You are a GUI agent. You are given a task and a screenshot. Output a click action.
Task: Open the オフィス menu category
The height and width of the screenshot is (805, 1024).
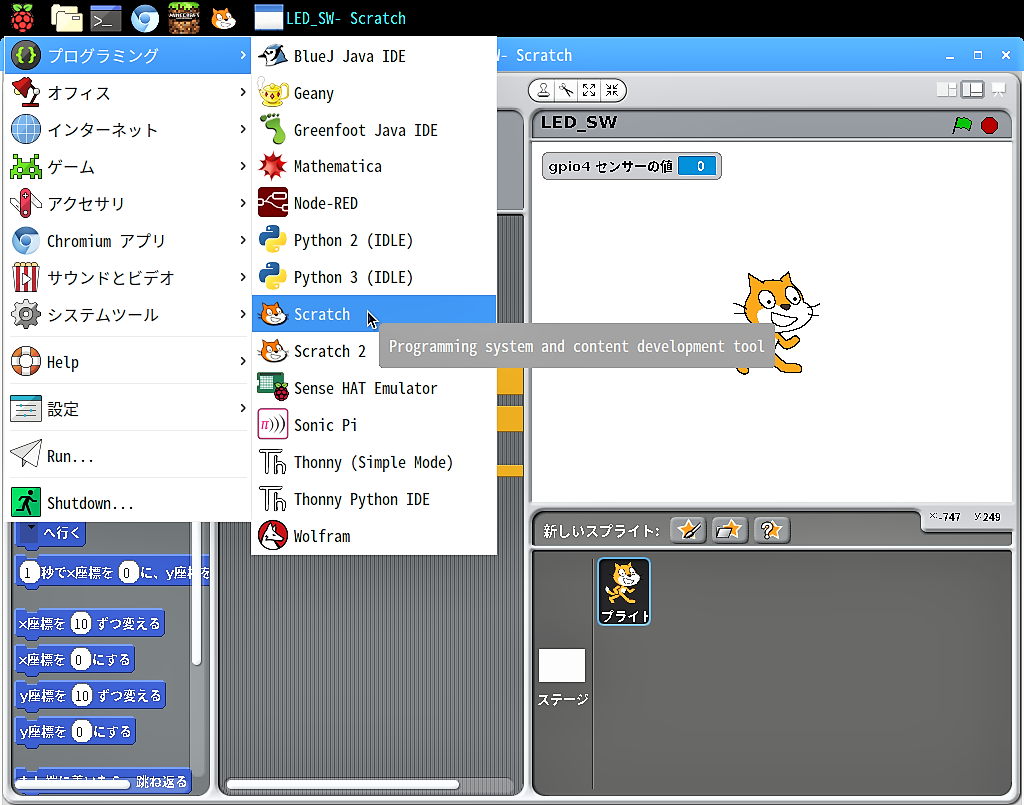pyautogui.click(x=129, y=93)
